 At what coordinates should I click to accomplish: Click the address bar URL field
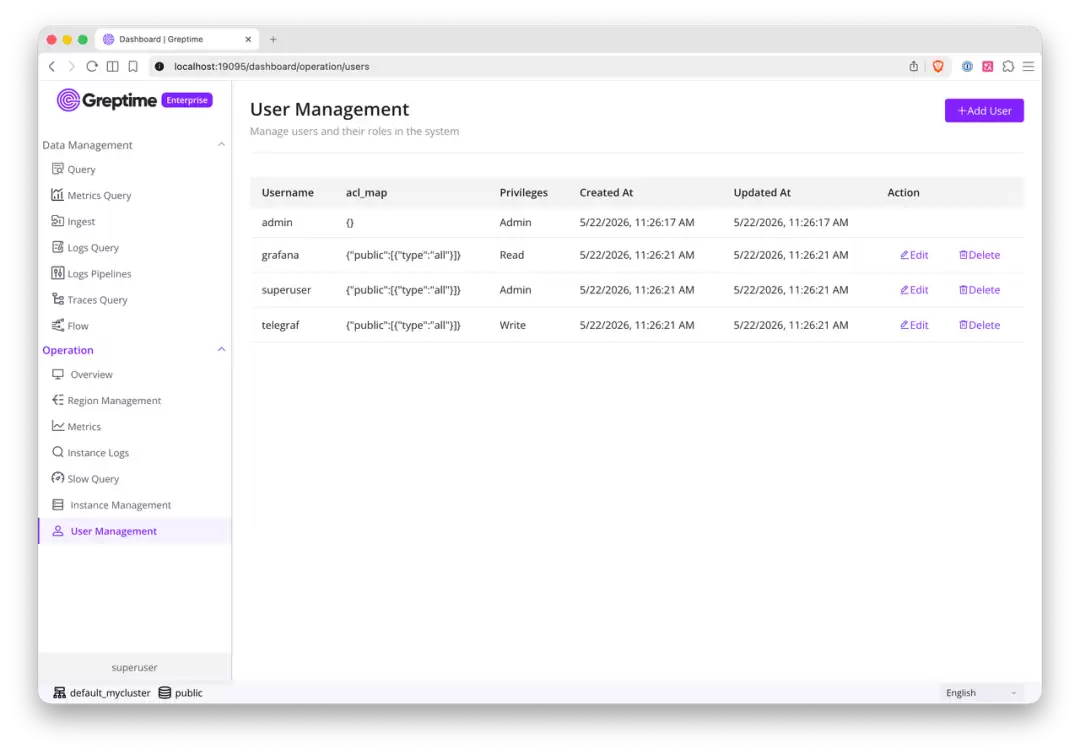point(523,66)
